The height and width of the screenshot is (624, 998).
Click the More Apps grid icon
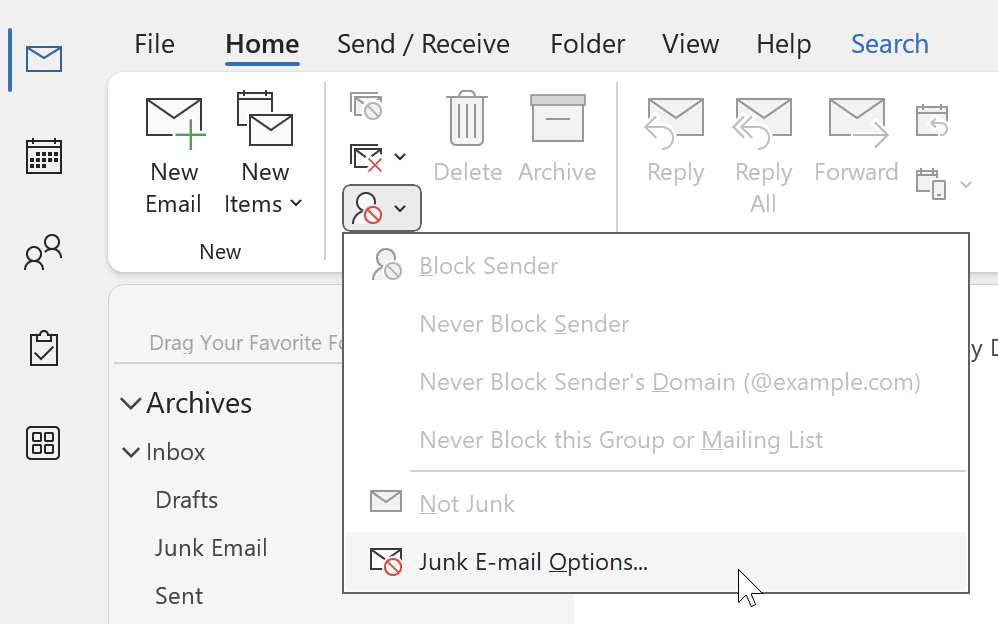pyautogui.click(x=42, y=443)
